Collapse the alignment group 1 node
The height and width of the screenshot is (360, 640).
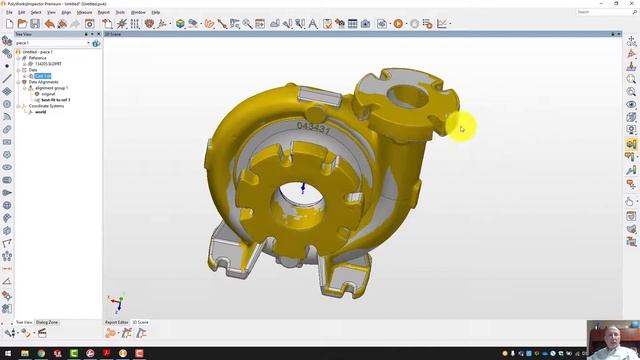coord(24,88)
